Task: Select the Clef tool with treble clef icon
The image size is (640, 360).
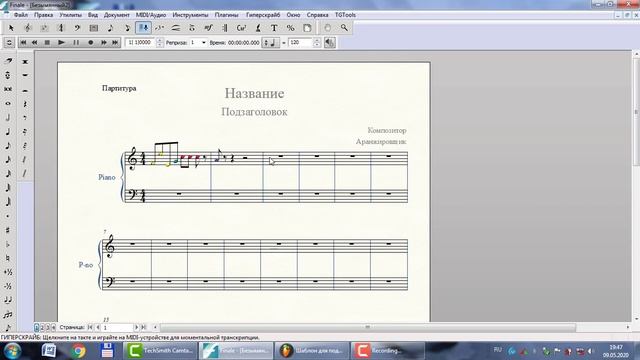Action: coord(28,28)
